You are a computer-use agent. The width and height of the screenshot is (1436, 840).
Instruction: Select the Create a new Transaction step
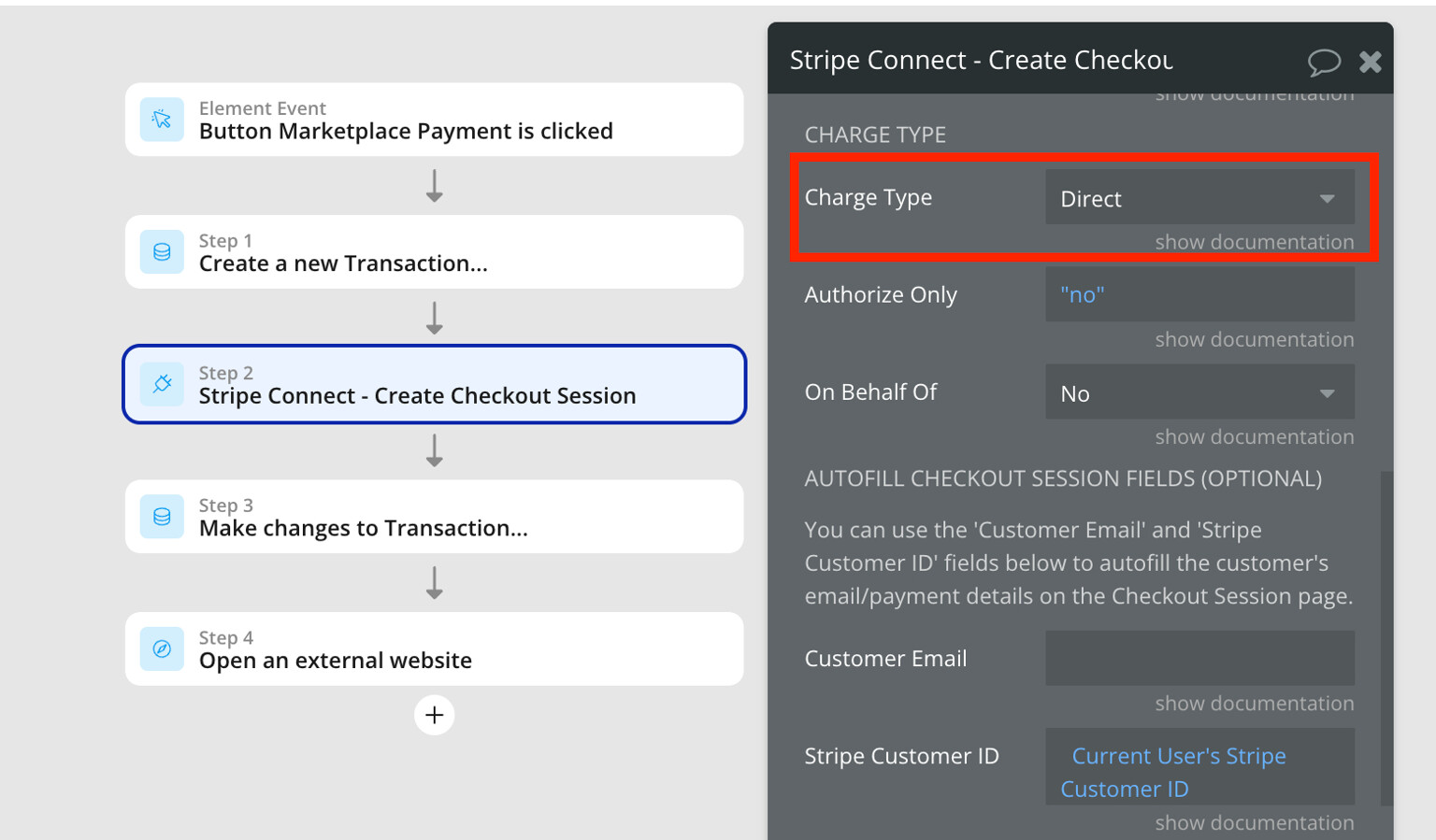click(434, 252)
